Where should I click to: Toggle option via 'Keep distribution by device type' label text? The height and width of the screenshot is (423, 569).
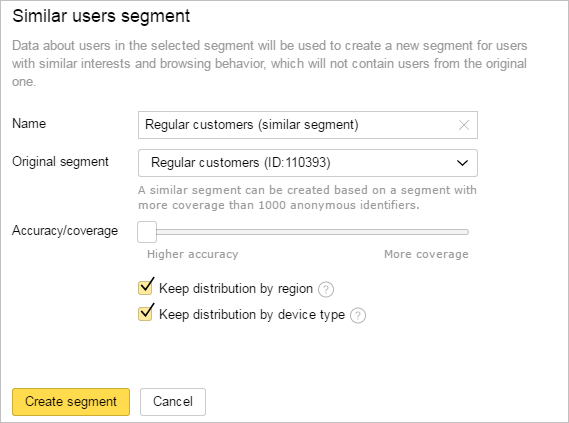(x=252, y=315)
